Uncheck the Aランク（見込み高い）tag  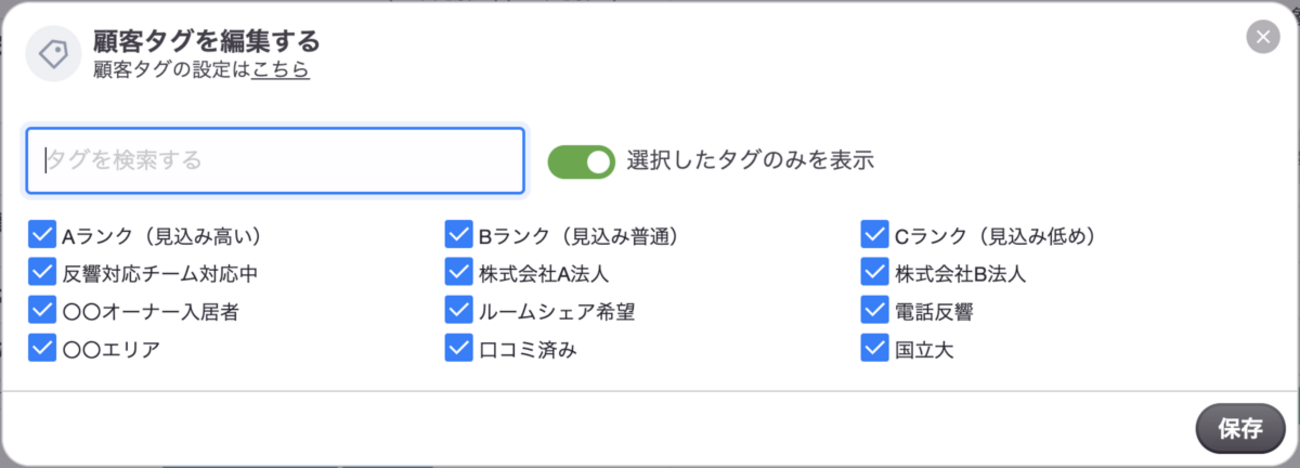pos(42,235)
